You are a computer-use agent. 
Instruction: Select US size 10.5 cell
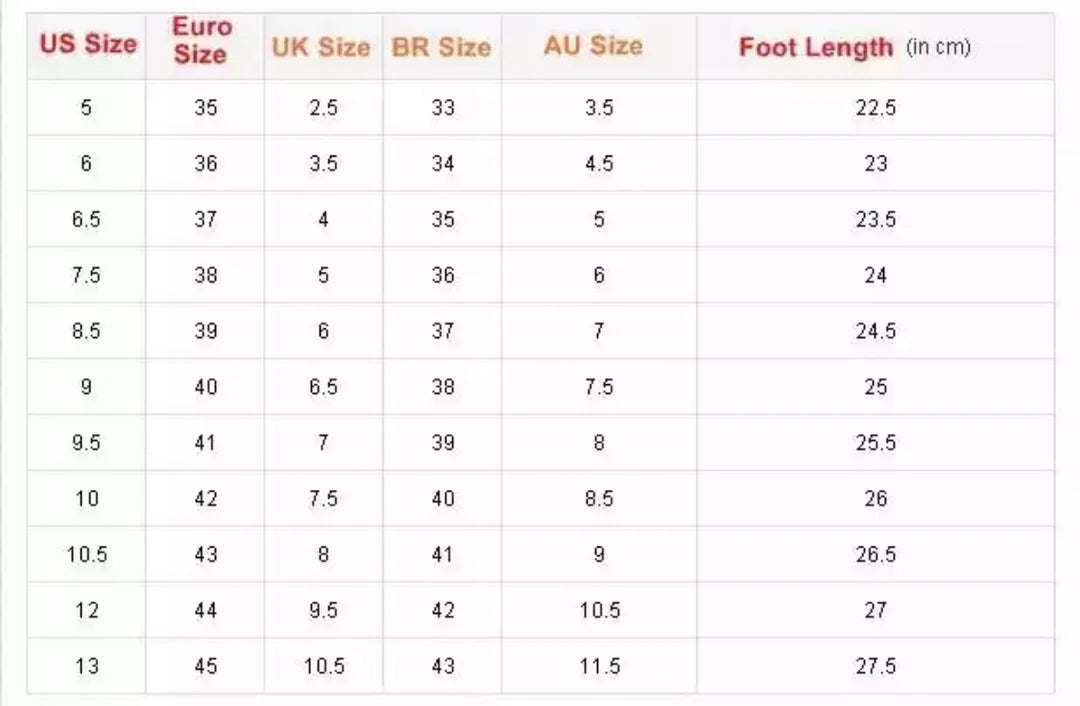tap(86, 554)
